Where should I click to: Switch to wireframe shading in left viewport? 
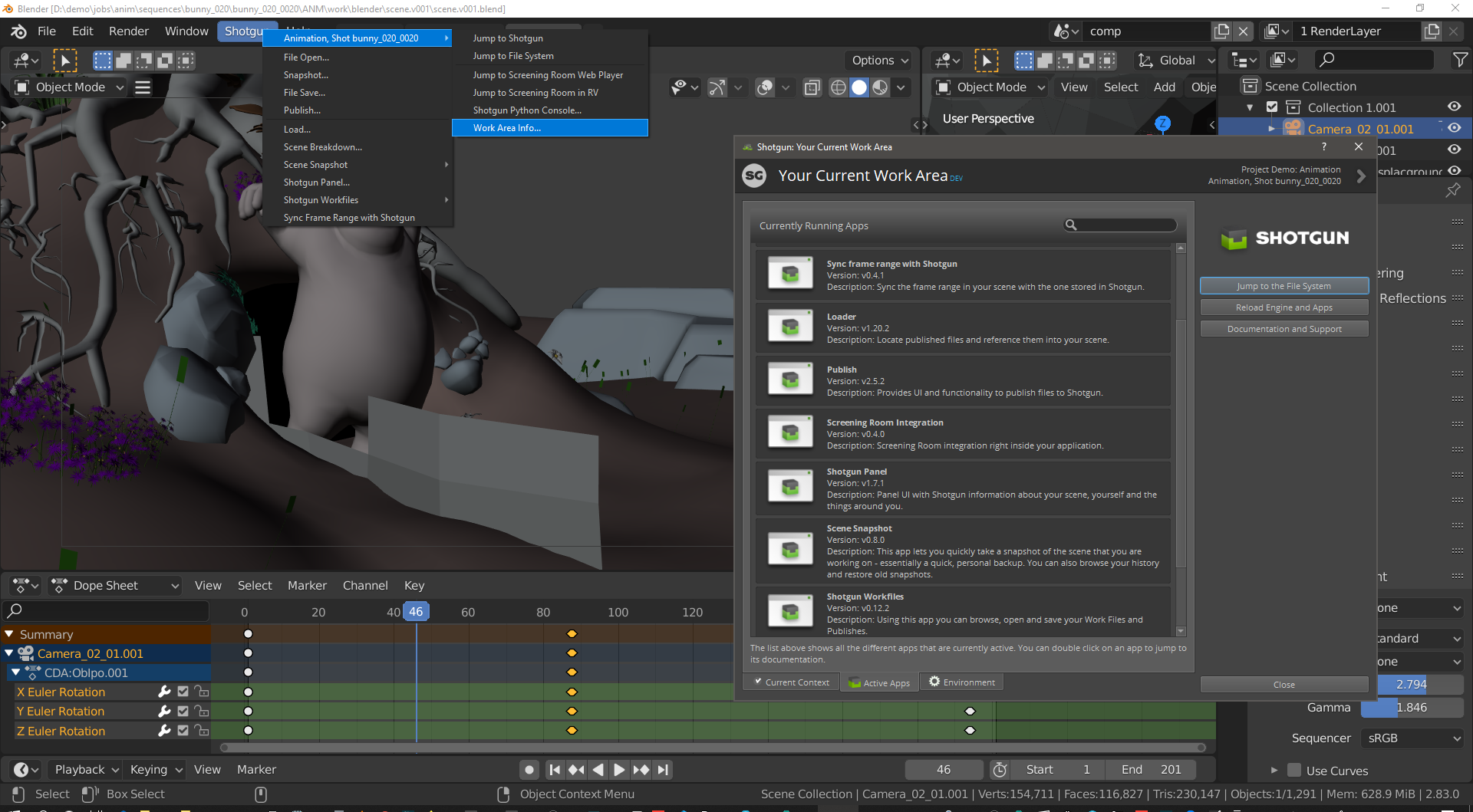coord(839,87)
